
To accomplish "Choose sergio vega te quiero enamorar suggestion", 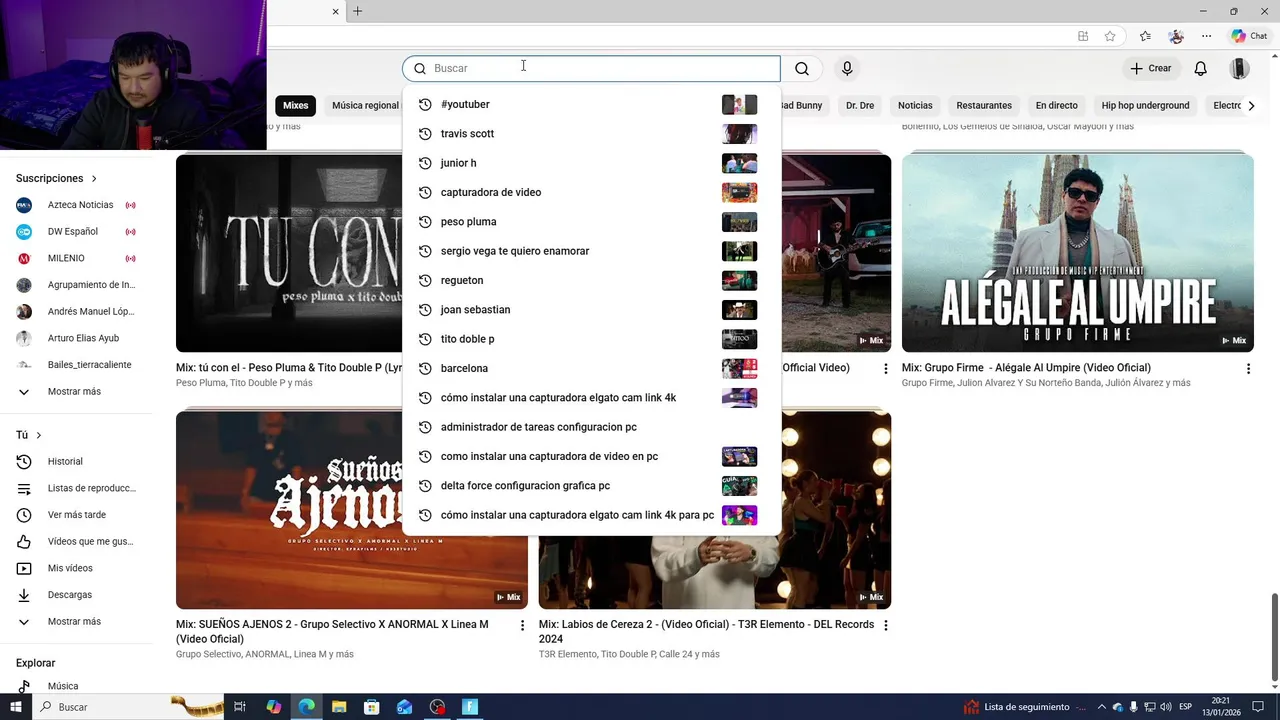I will 591,251.
